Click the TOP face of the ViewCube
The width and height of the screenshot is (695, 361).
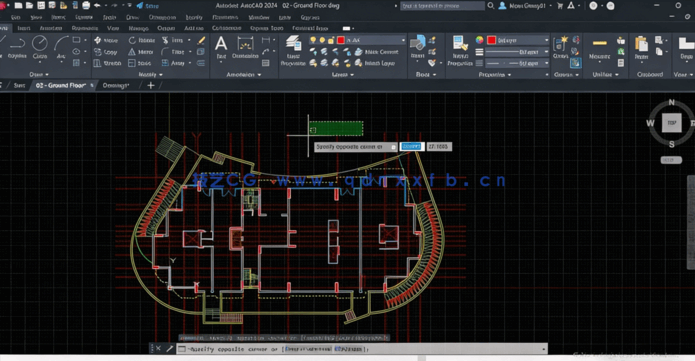[672, 123]
